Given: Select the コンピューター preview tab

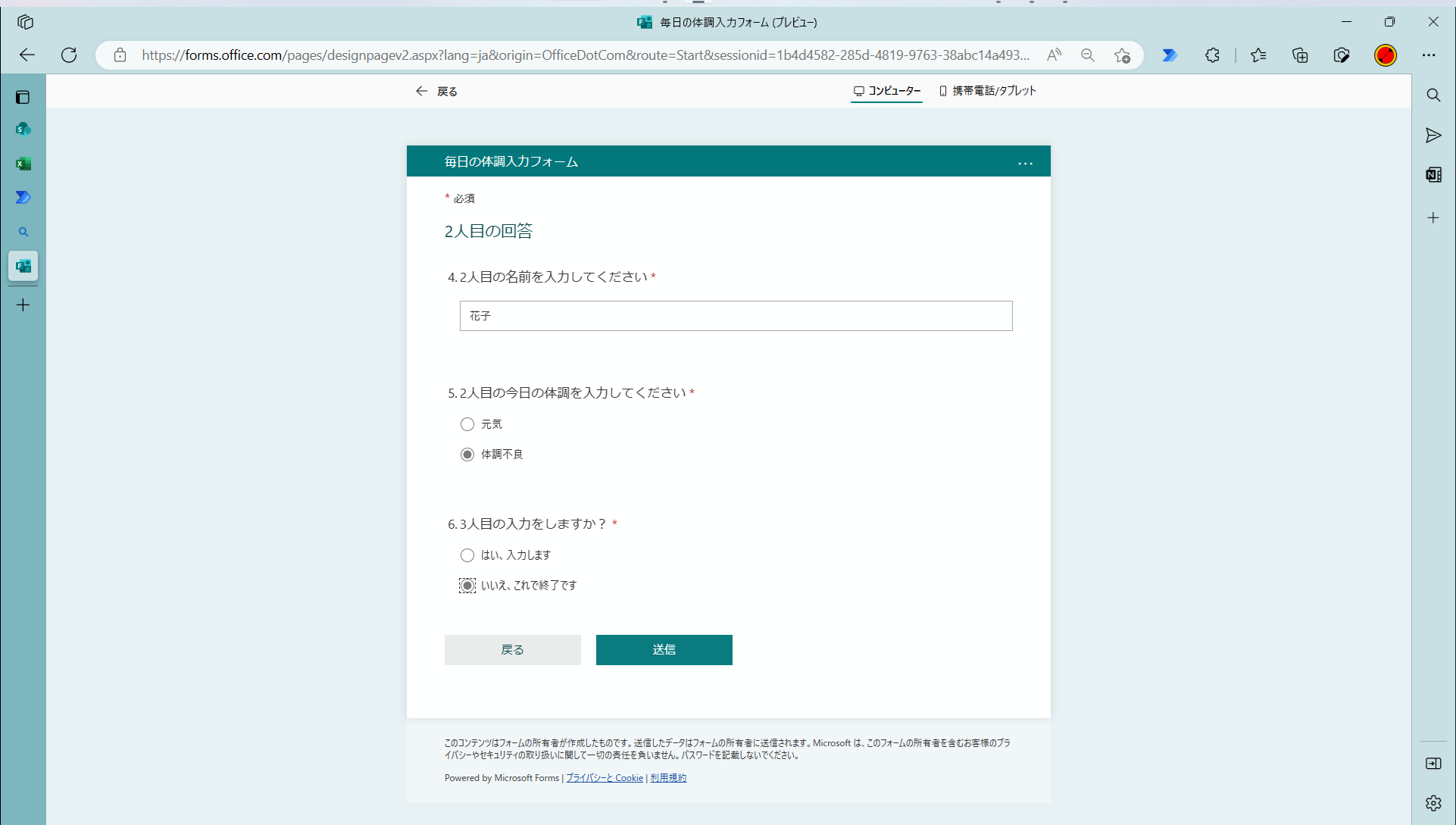Looking at the screenshot, I should [886, 90].
